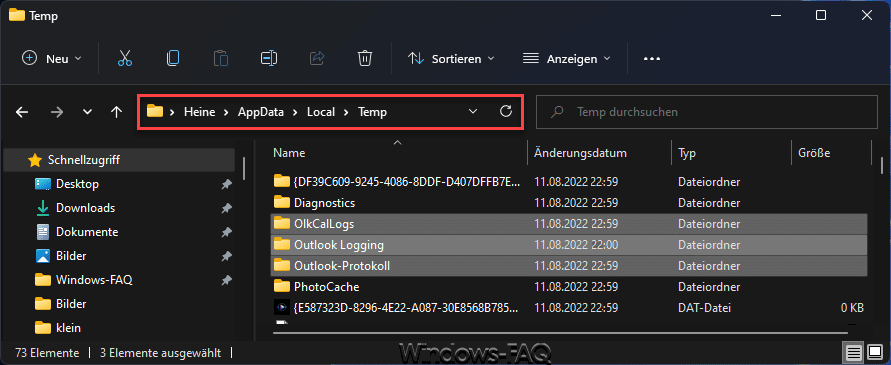Select the OlkCalLogs folder

click(x=569, y=223)
